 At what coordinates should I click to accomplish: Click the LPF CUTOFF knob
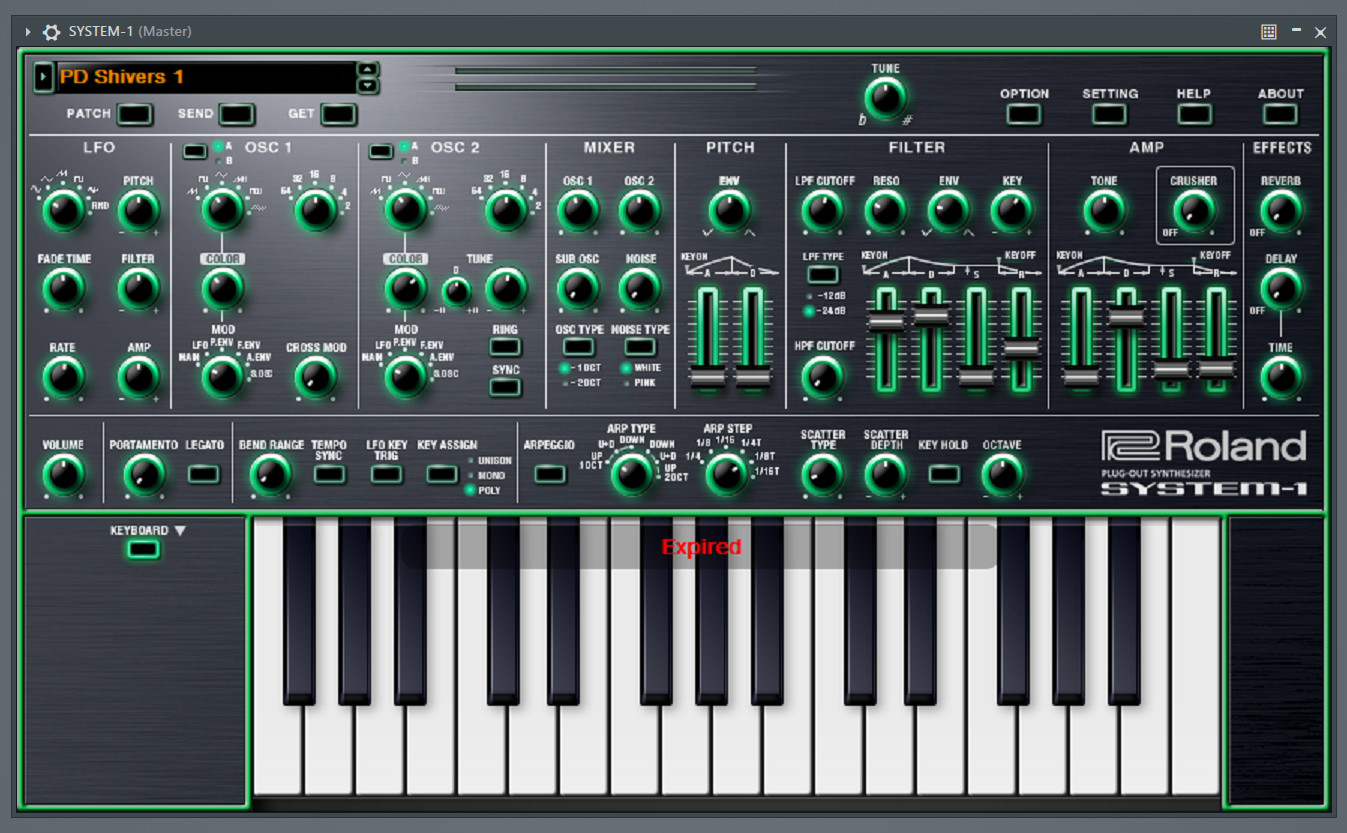[823, 211]
